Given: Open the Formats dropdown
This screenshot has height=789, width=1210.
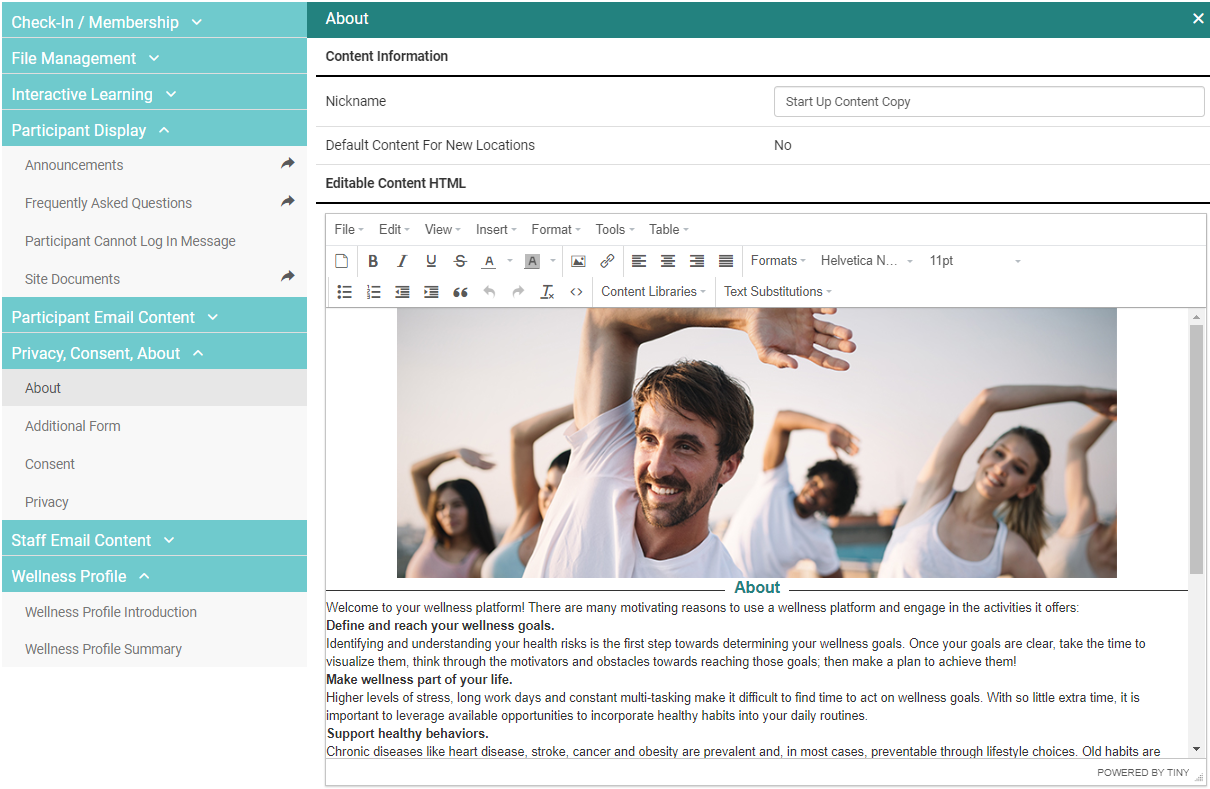Looking at the screenshot, I should tap(778, 261).
